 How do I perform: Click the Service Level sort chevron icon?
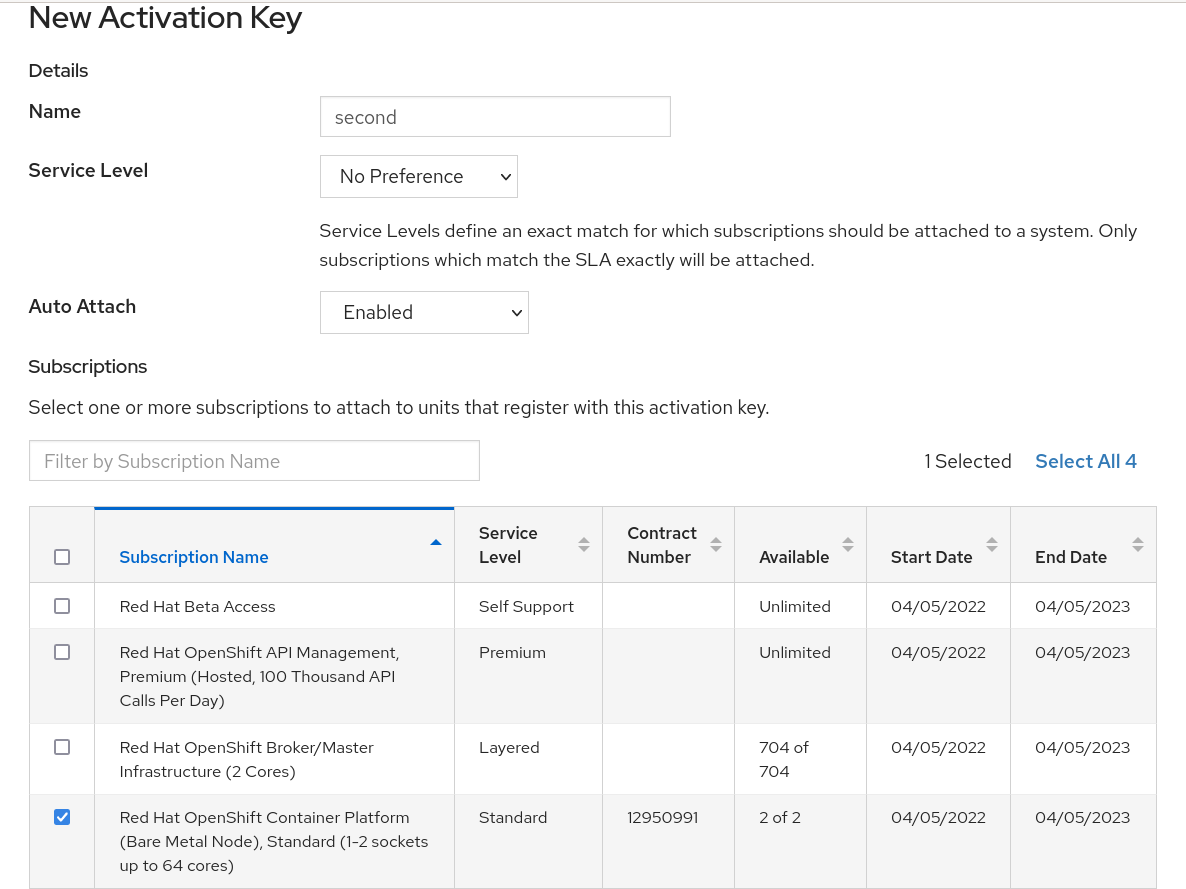tap(583, 544)
